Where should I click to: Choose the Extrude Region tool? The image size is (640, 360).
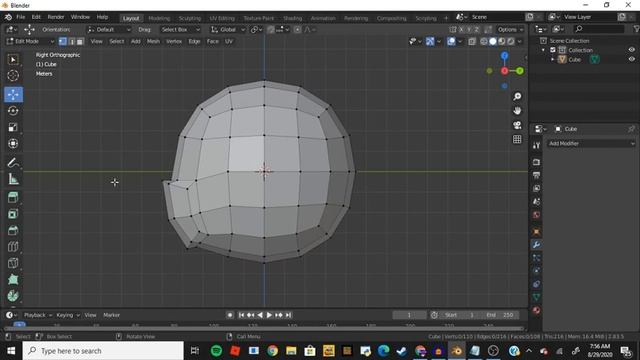[13, 198]
